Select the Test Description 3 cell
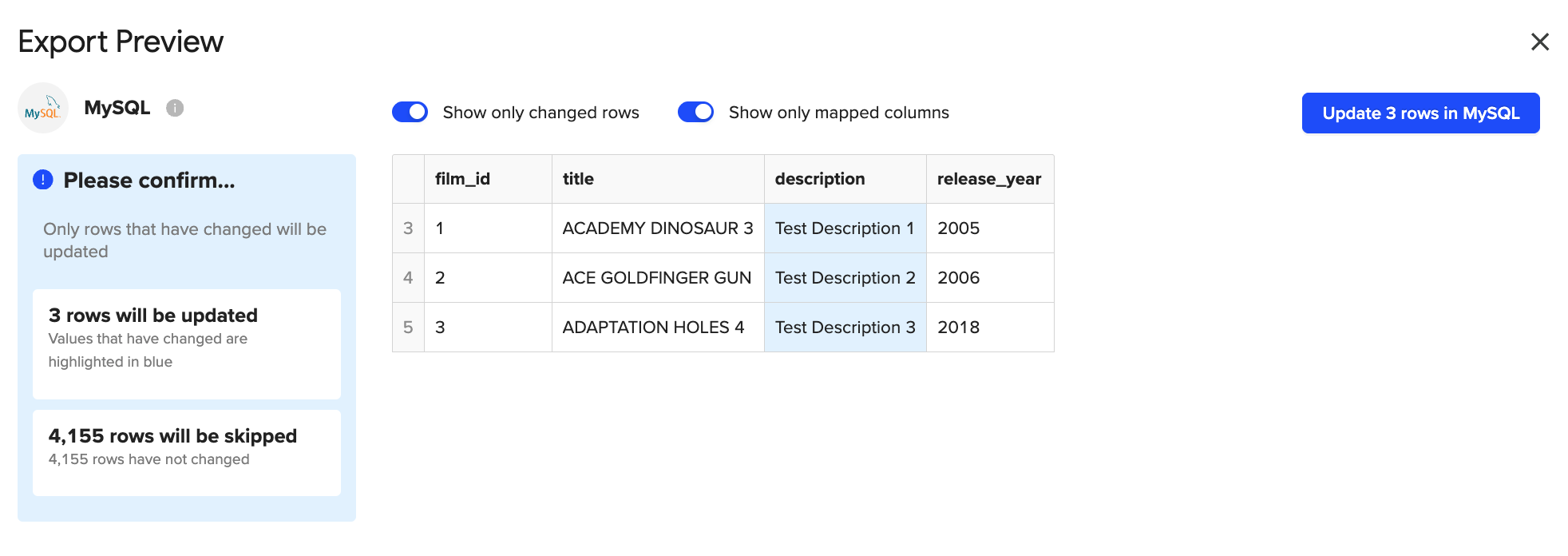Image resolution: width=1568 pixels, height=556 pixels. [845, 328]
